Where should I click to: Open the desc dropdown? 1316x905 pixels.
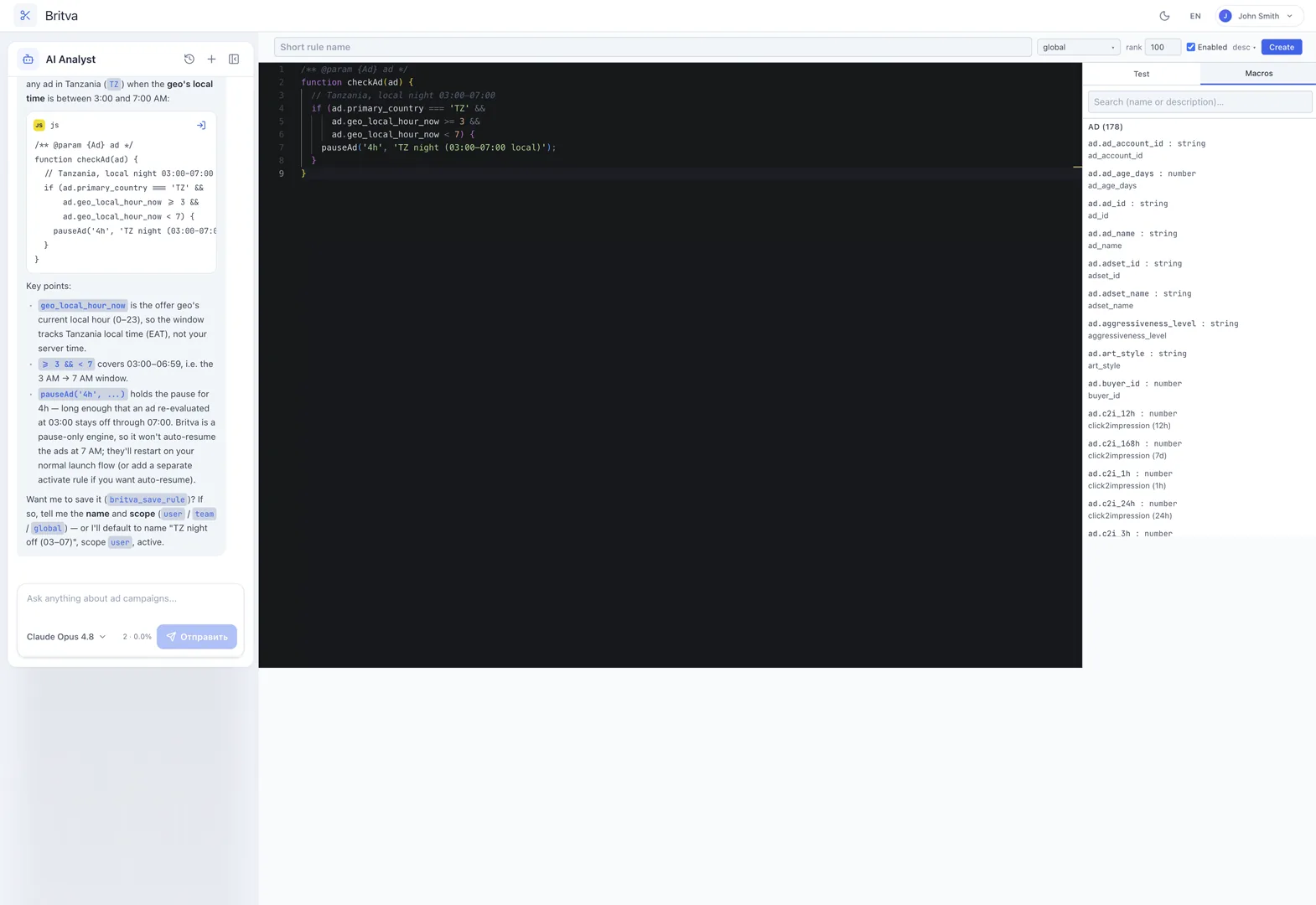(x=1244, y=47)
